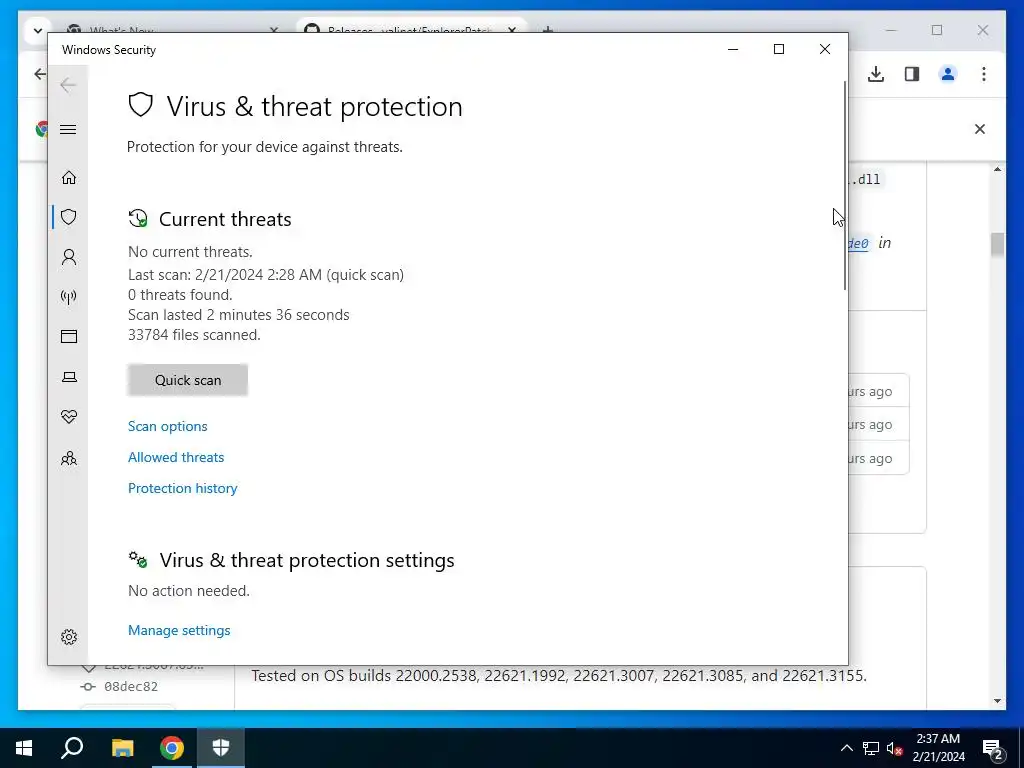Open Manage settings link
Image resolution: width=1024 pixels, height=768 pixels.
click(179, 630)
